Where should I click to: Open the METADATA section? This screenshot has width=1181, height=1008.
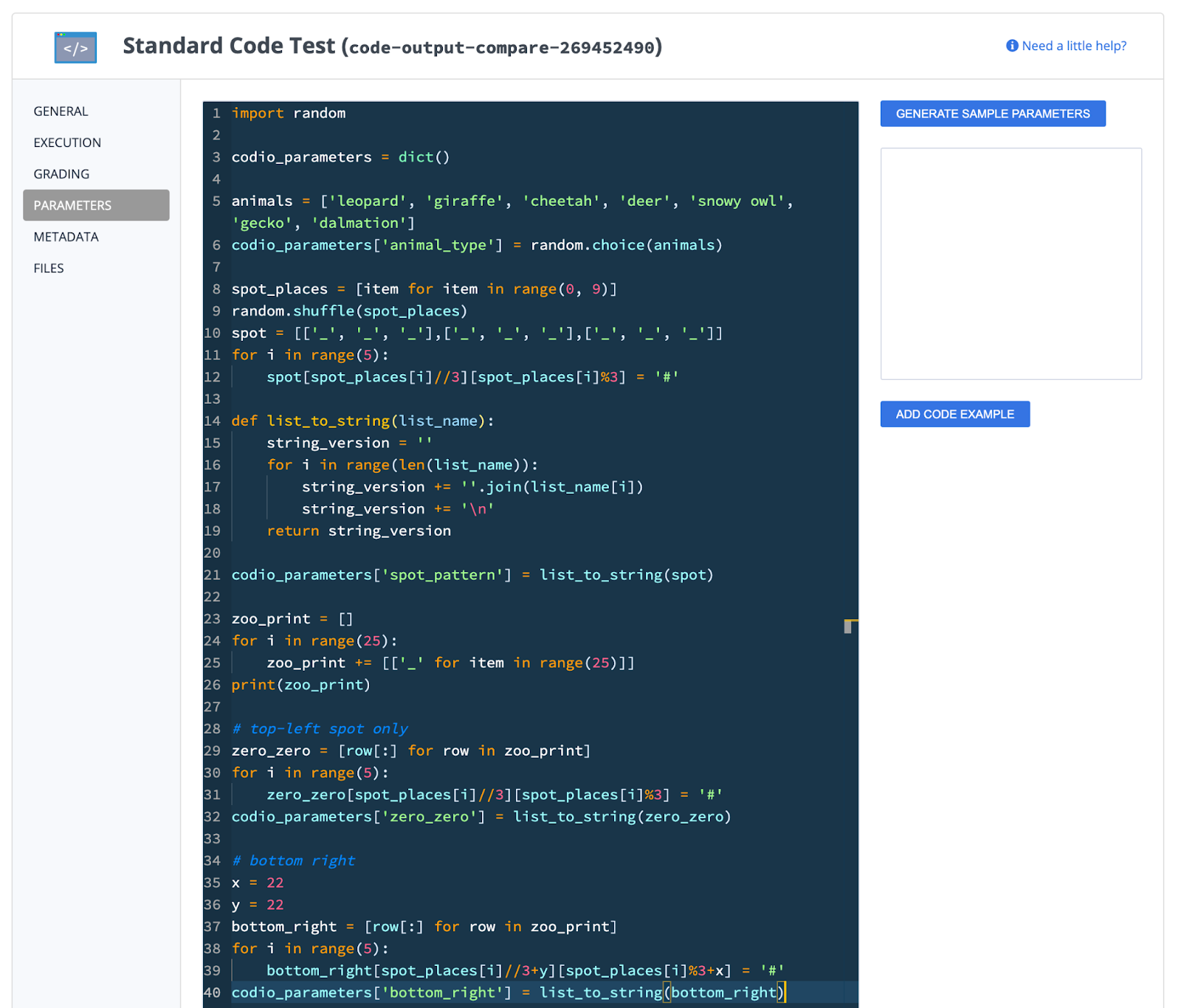click(66, 237)
